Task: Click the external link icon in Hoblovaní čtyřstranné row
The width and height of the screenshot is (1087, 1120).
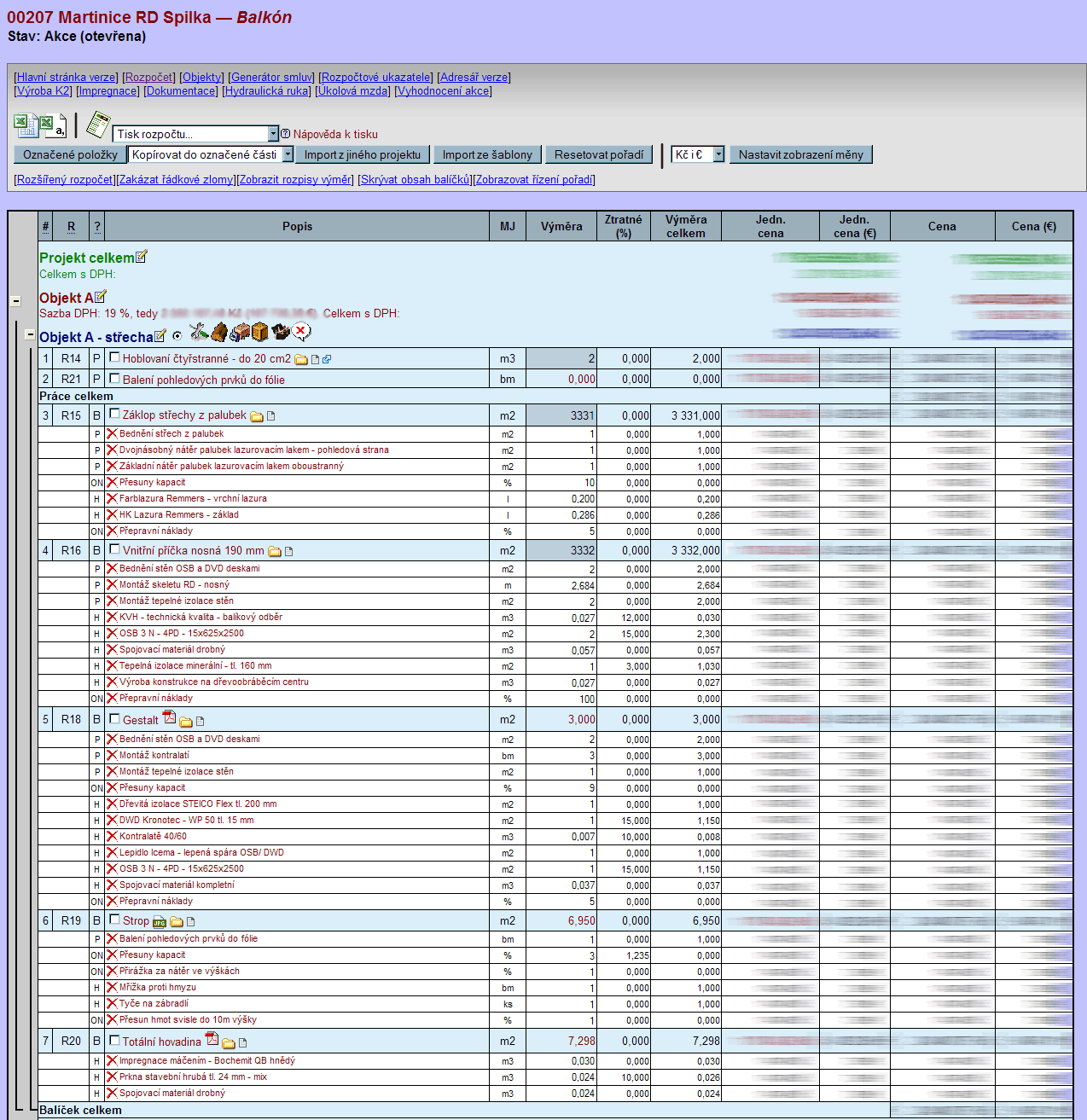Action: click(x=327, y=360)
